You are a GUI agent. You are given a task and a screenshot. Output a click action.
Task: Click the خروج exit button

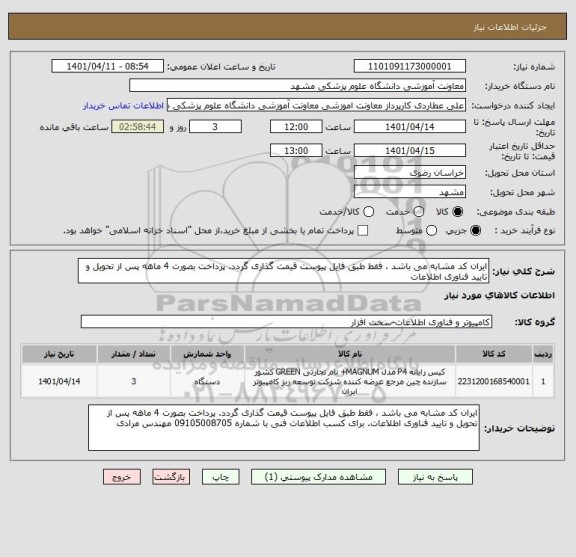122,477
